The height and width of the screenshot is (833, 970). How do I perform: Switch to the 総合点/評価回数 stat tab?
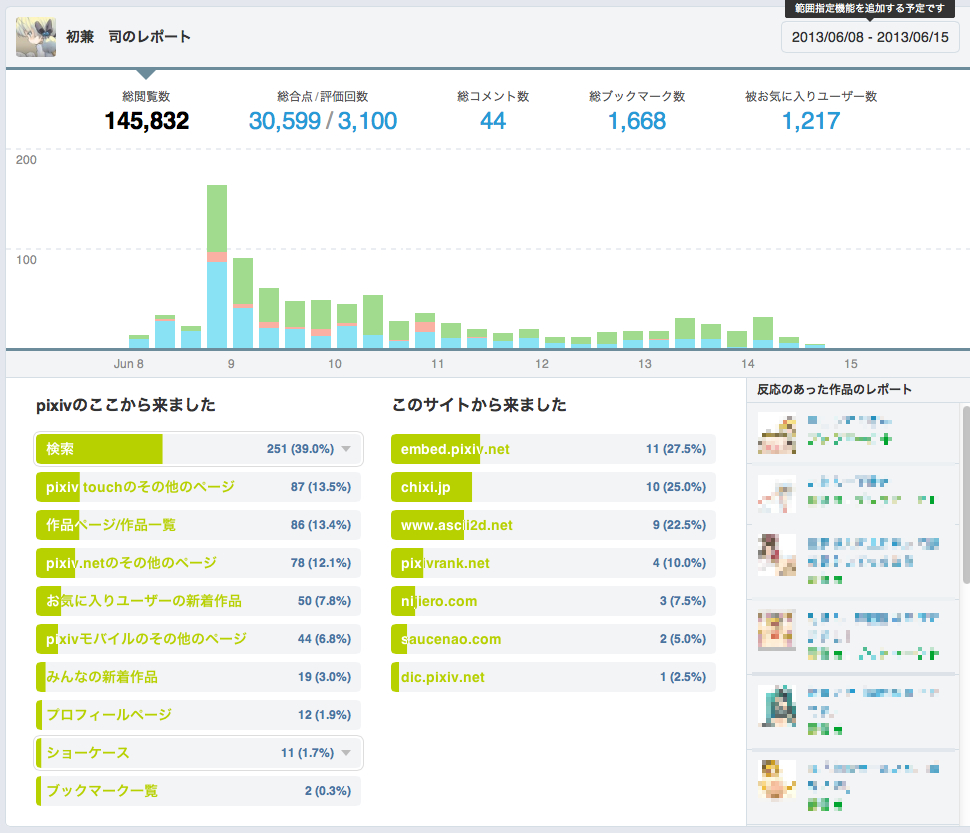click(x=322, y=111)
